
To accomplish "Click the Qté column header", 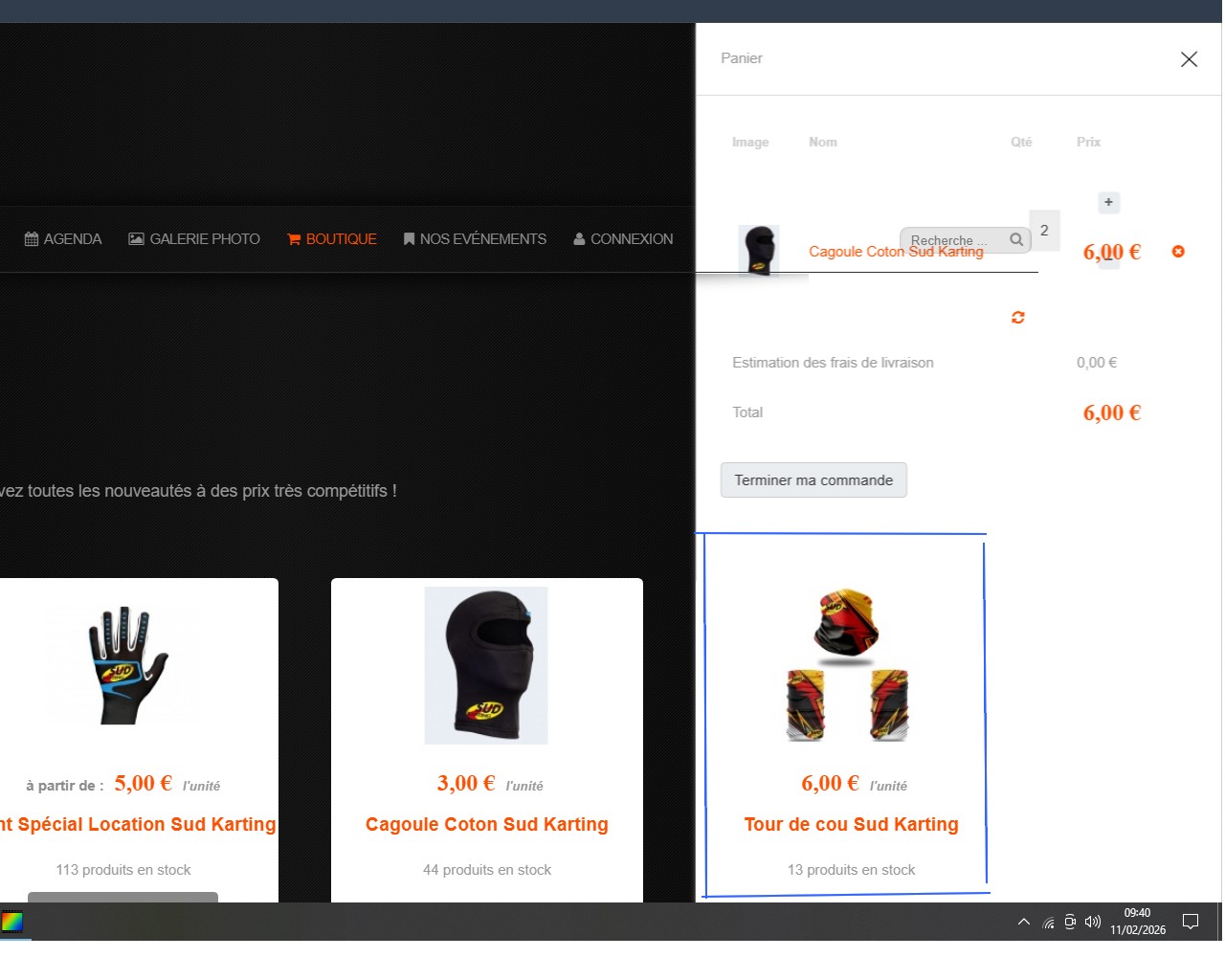I will point(1021,142).
